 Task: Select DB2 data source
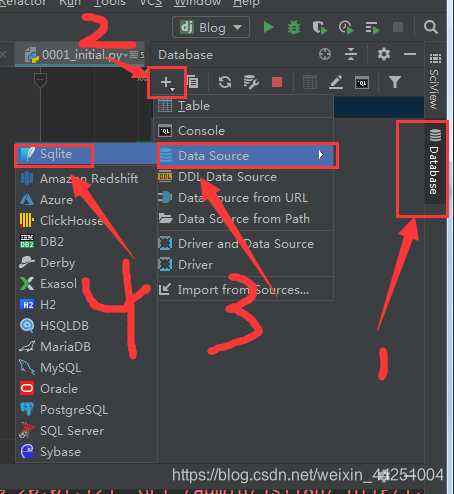tap(86, 241)
